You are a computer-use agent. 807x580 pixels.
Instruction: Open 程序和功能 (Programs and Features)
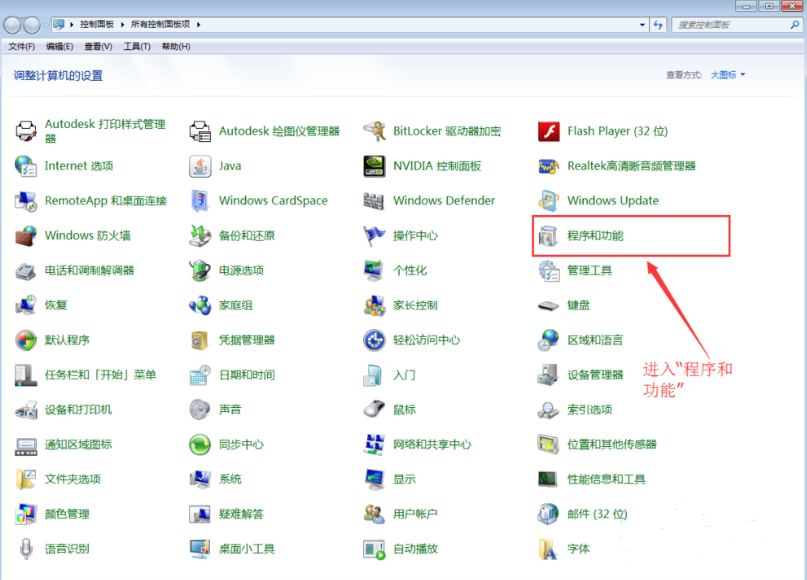595,236
